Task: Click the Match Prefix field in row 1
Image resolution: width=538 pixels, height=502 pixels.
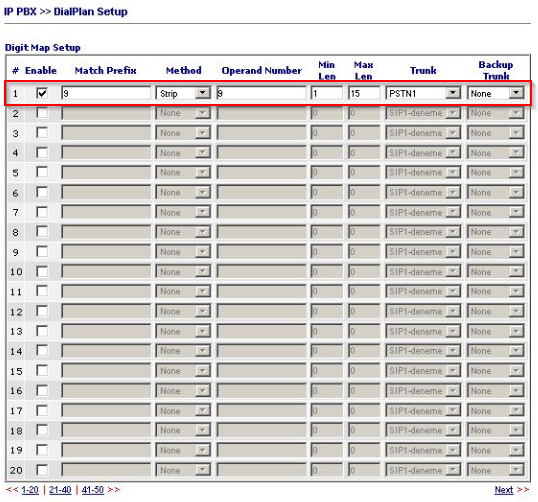Action: (x=106, y=93)
